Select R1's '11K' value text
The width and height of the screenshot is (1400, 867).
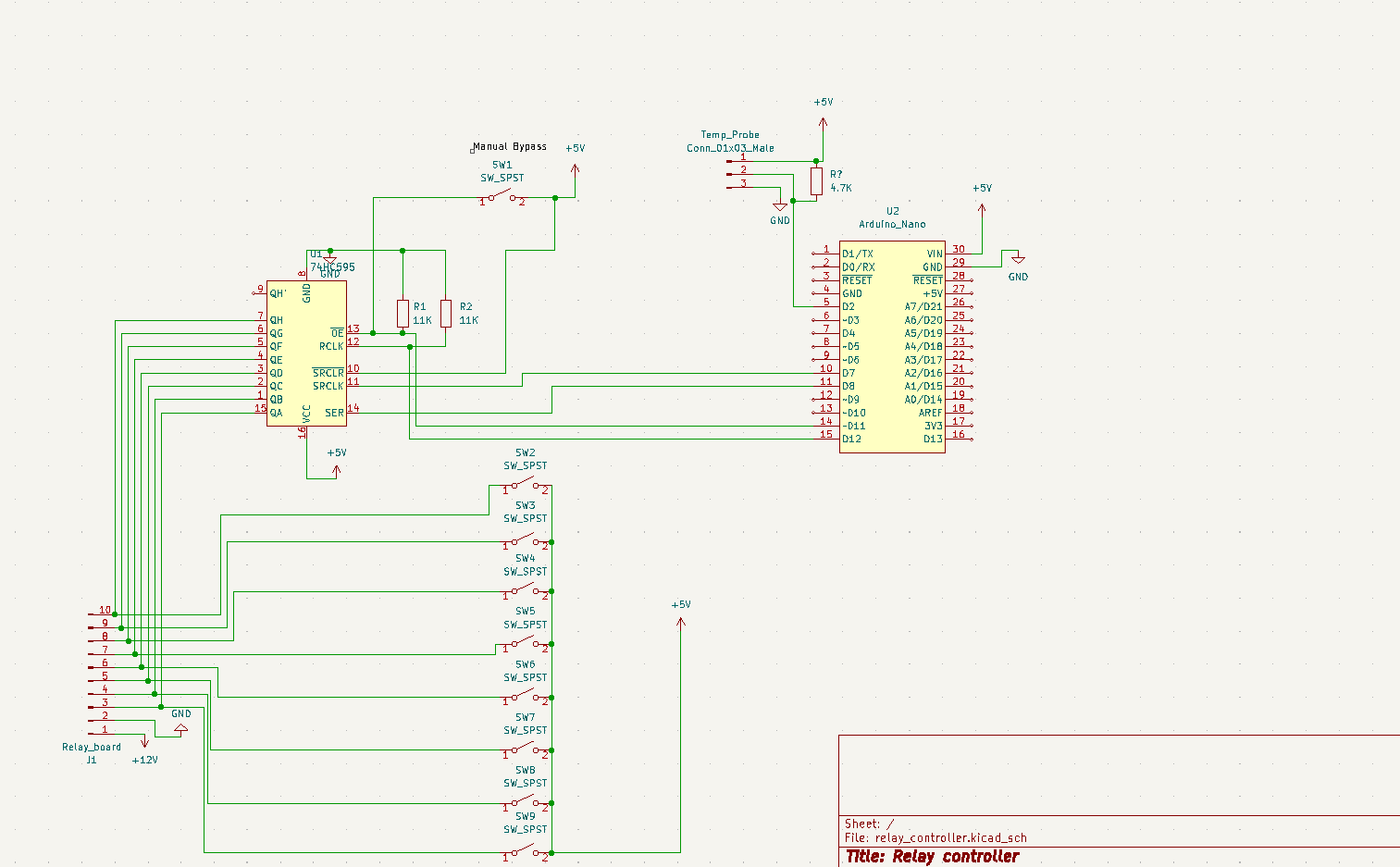coord(423,320)
